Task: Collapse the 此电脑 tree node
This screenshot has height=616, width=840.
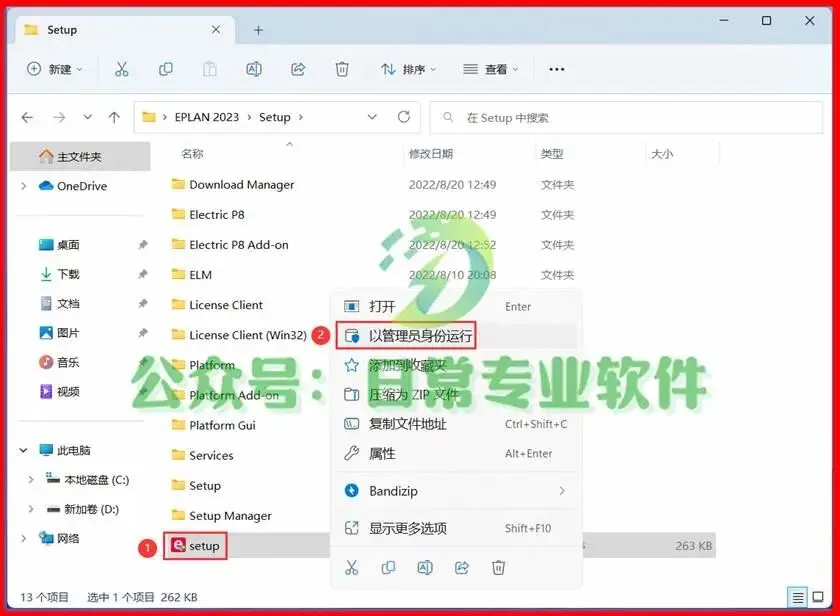Action: 24,450
